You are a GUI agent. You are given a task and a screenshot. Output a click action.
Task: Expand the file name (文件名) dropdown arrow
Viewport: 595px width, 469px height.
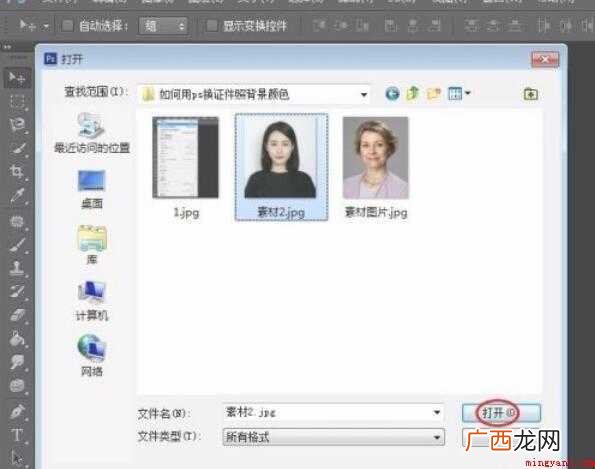(x=437, y=412)
